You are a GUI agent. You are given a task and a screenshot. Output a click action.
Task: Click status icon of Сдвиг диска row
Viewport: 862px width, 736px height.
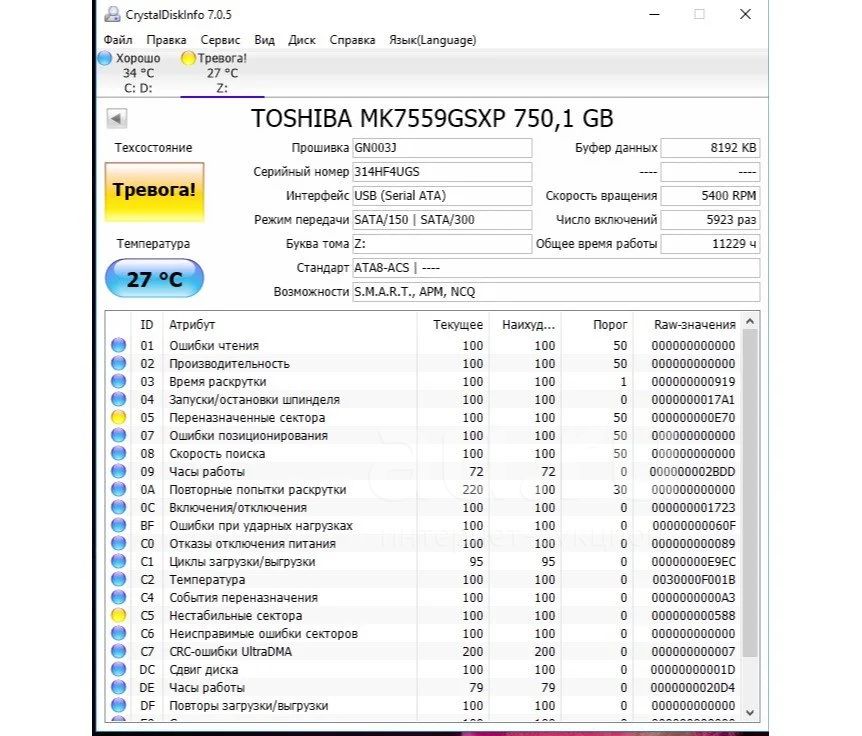[x=119, y=669]
